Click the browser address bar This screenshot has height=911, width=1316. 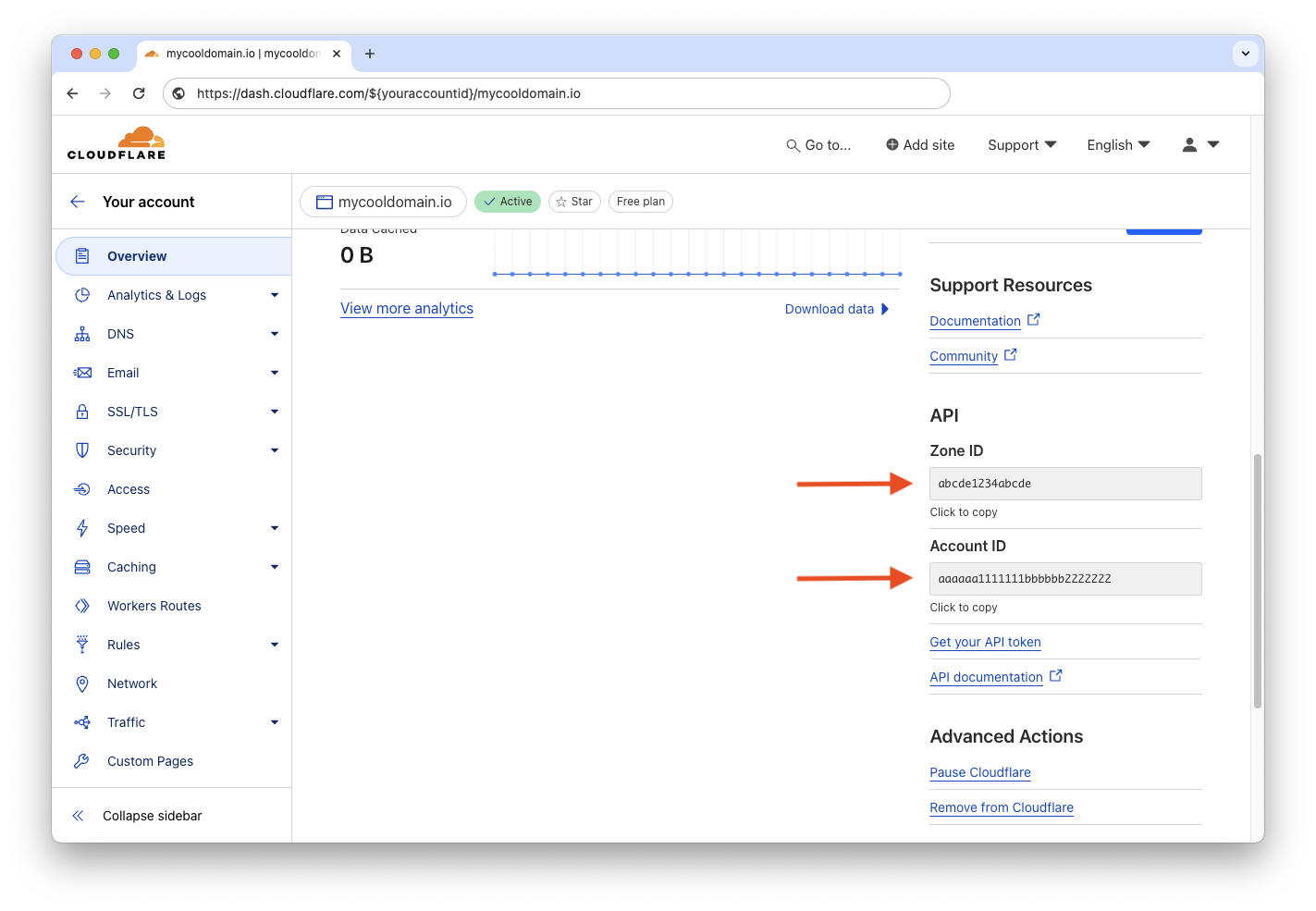click(557, 93)
